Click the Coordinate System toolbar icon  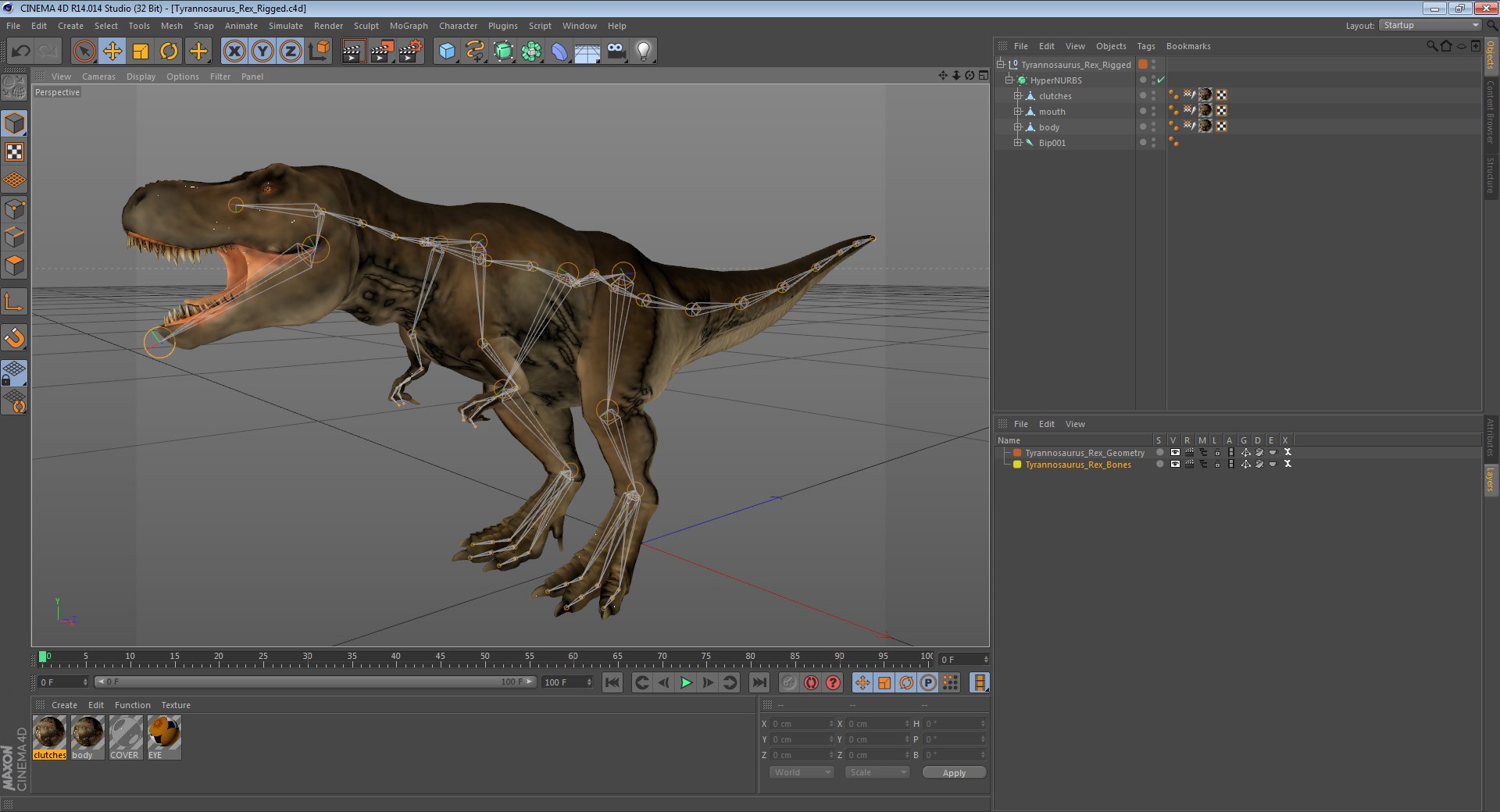[319, 52]
